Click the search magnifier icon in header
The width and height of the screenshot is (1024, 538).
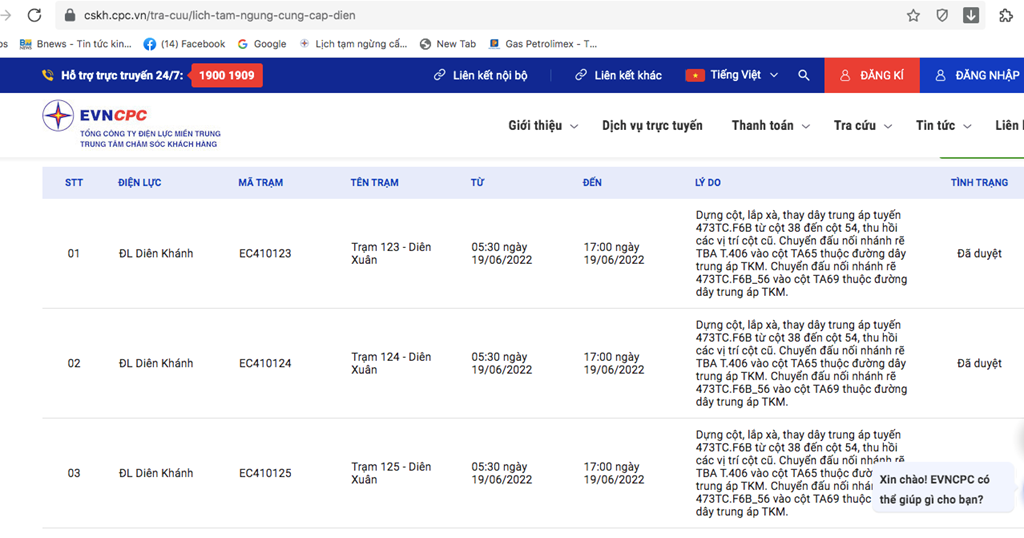(x=804, y=75)
